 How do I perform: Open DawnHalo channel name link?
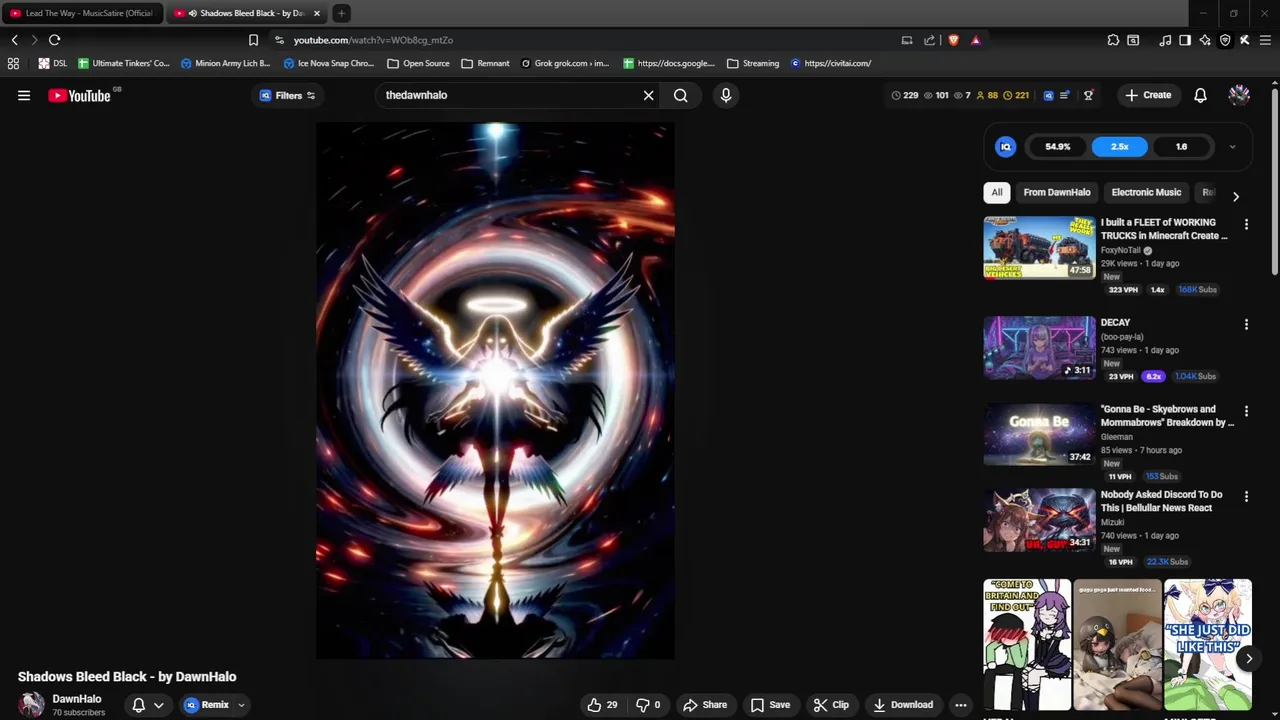click(77, 699)
